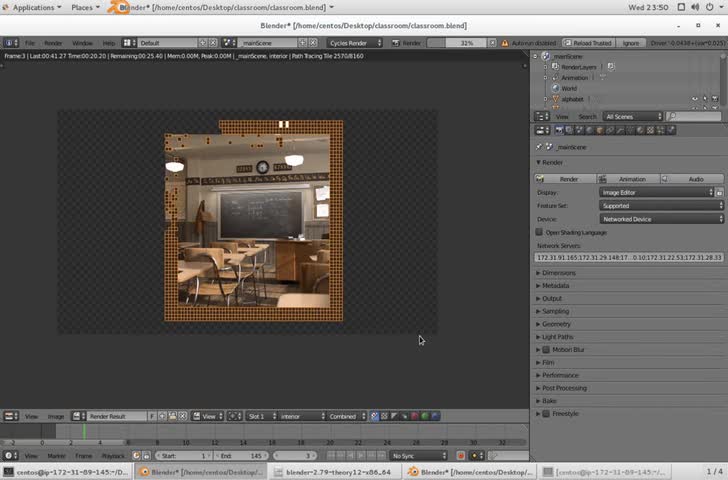
Task: Click the image editor type icon
Action: pyautogui.click(x=11, y=416)
